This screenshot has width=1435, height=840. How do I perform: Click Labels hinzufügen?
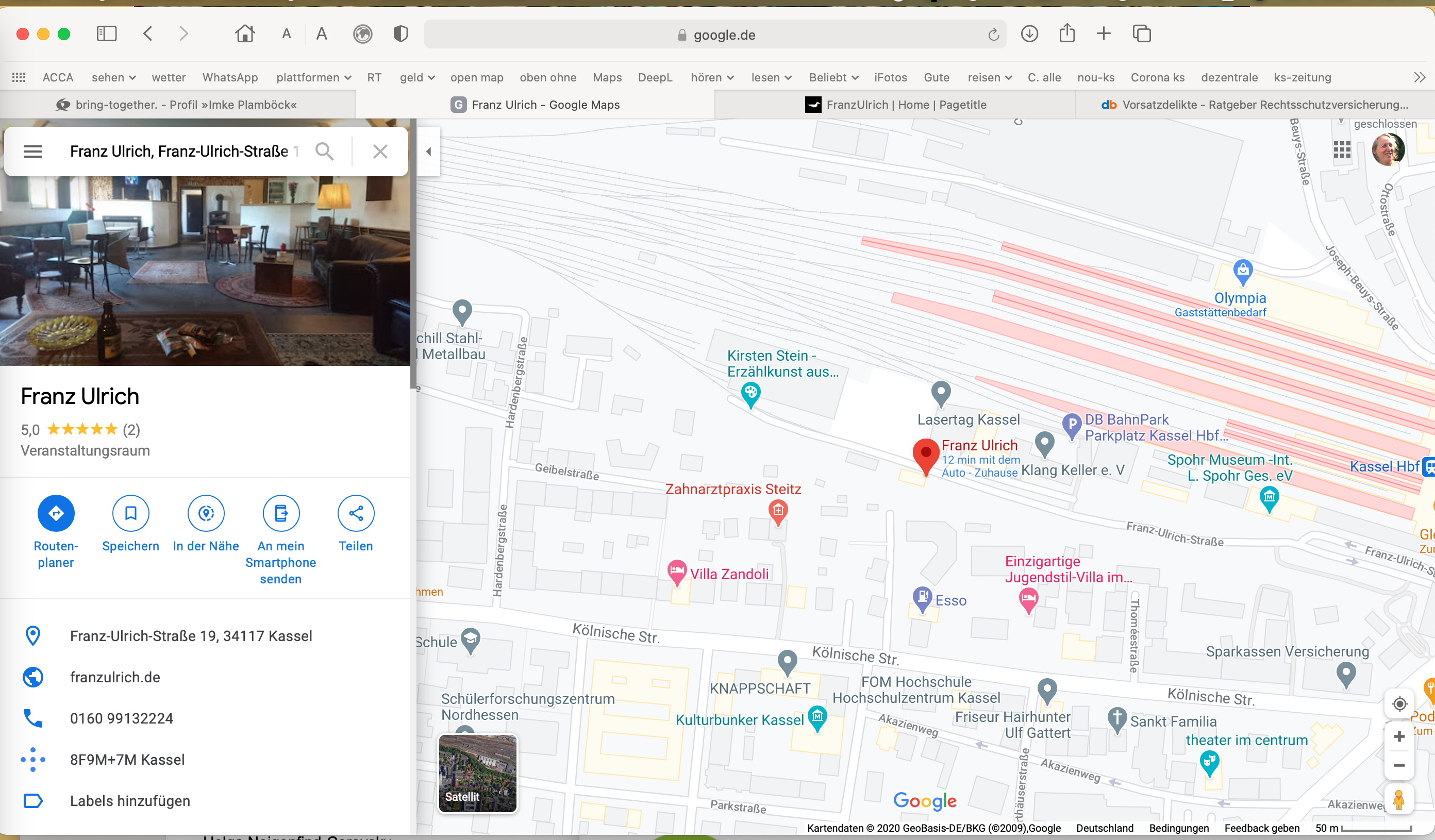(130, 801)
